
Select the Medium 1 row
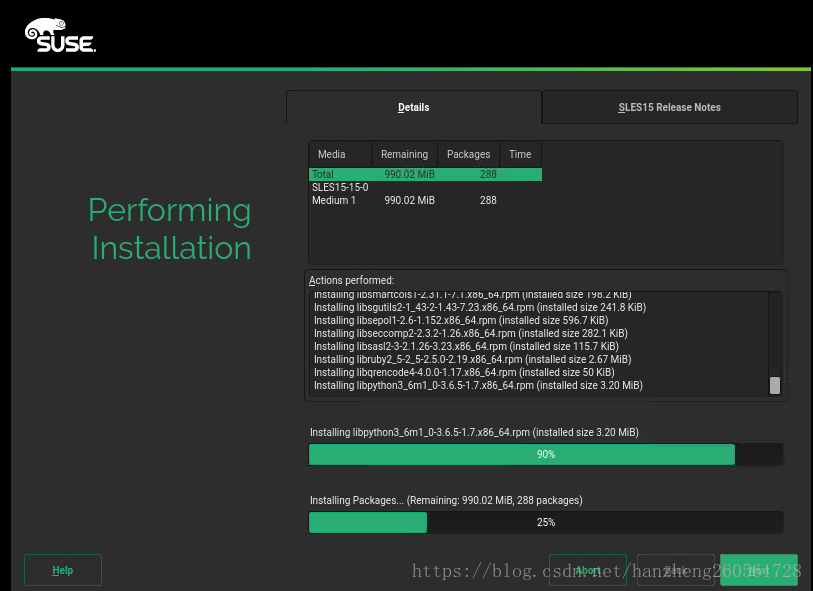click(x=425, y=200)
